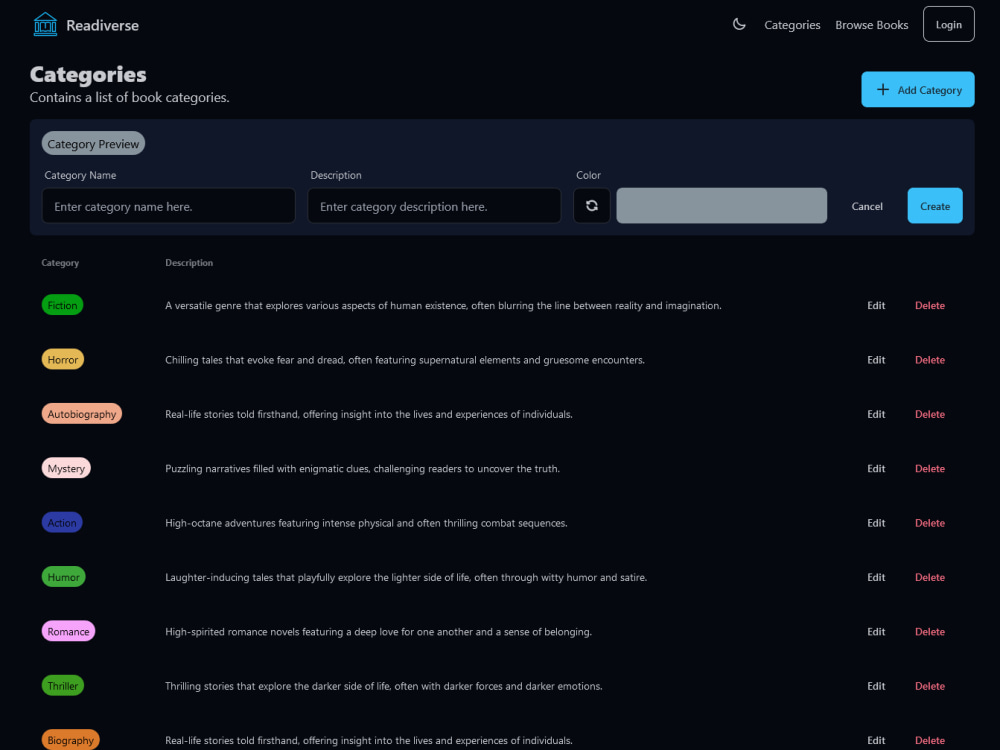This screenshot has height=750, width=1000.
Task: Delete the Biography category
Action: [929, 740]
